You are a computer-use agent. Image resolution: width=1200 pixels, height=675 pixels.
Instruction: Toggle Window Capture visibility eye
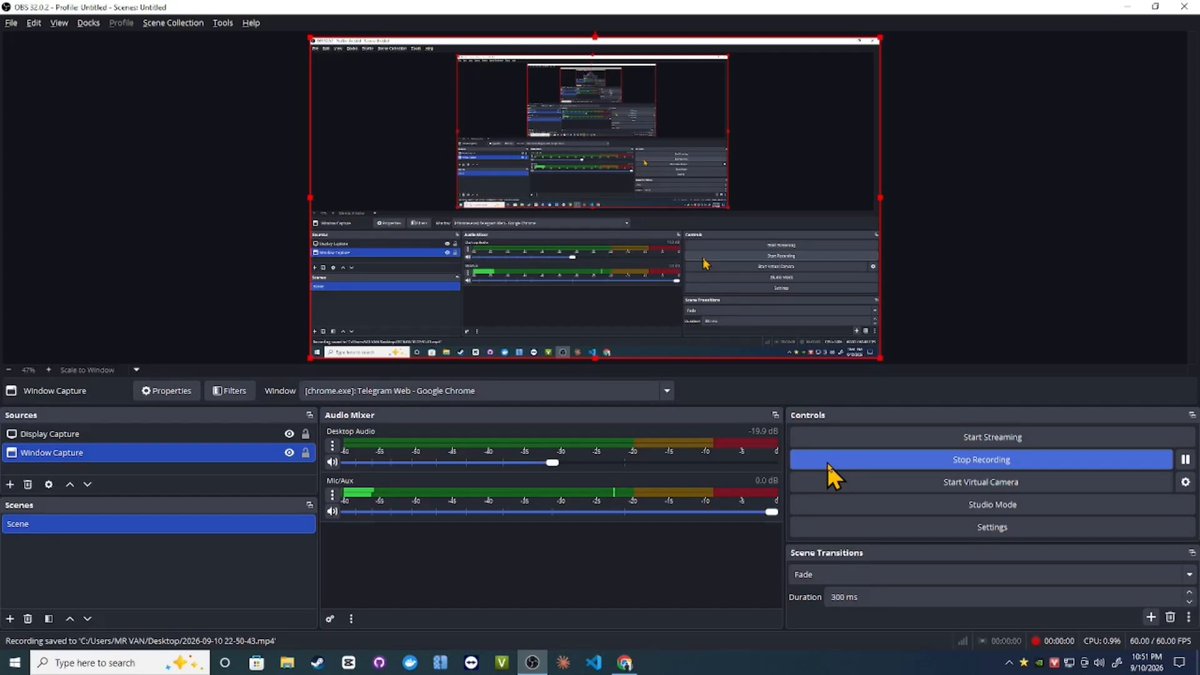point(289,453)
